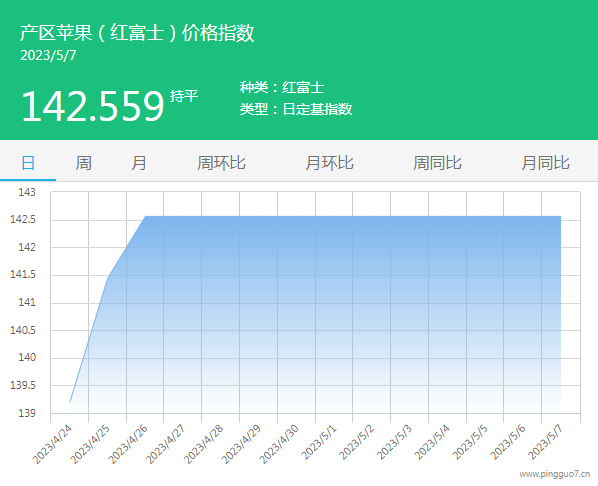Open the 周 tab
This screenshot has width=598, height=486.
(x=83, y=163)
